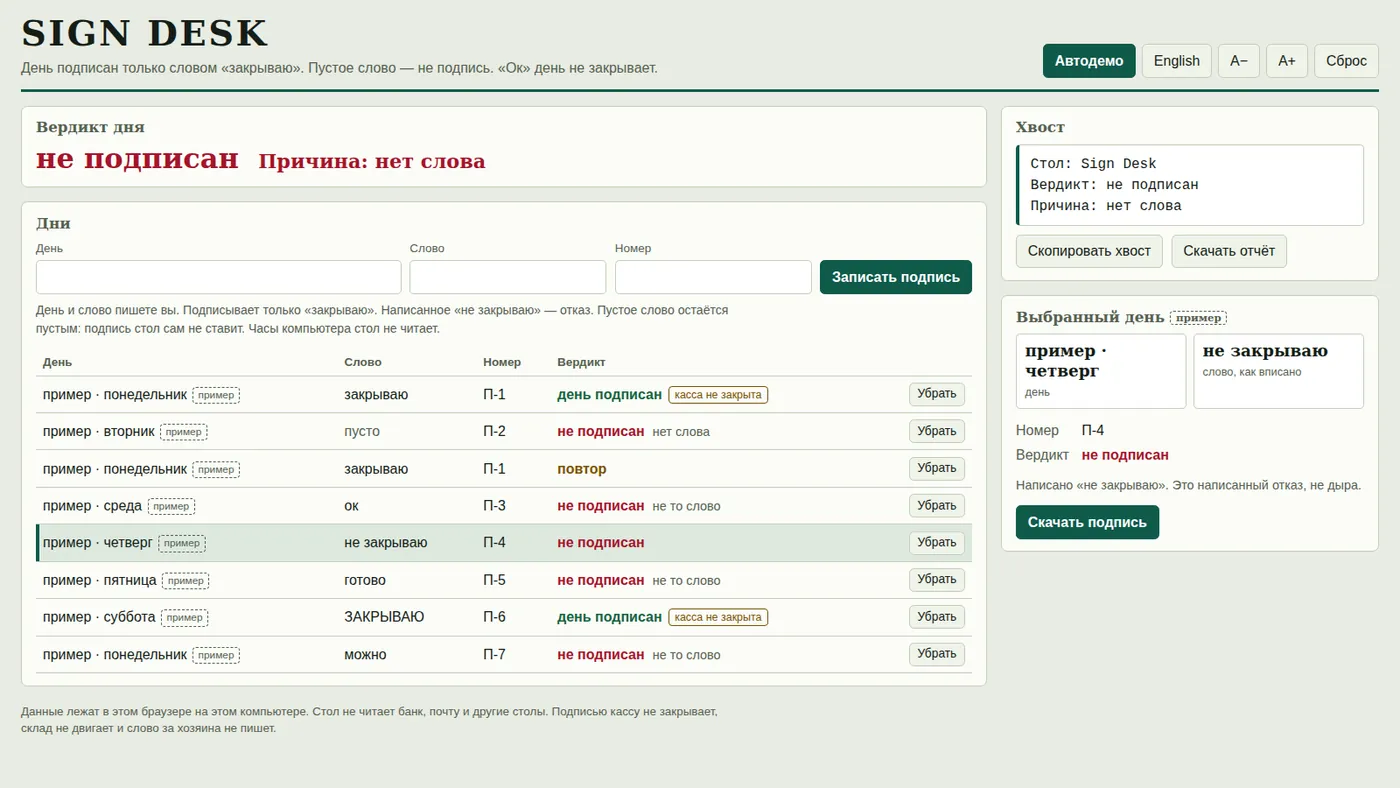Viewport: 1400px width, 788px height.
Task: Click the word «готово» in the table
Action: (x=365, y=580)
